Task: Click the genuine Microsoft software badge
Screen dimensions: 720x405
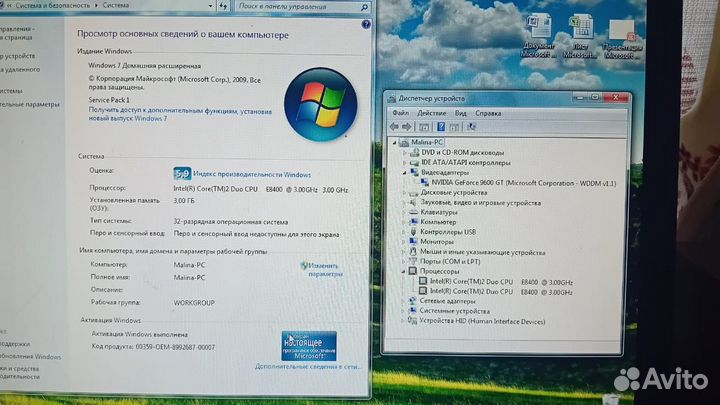Action: (308, 345)
